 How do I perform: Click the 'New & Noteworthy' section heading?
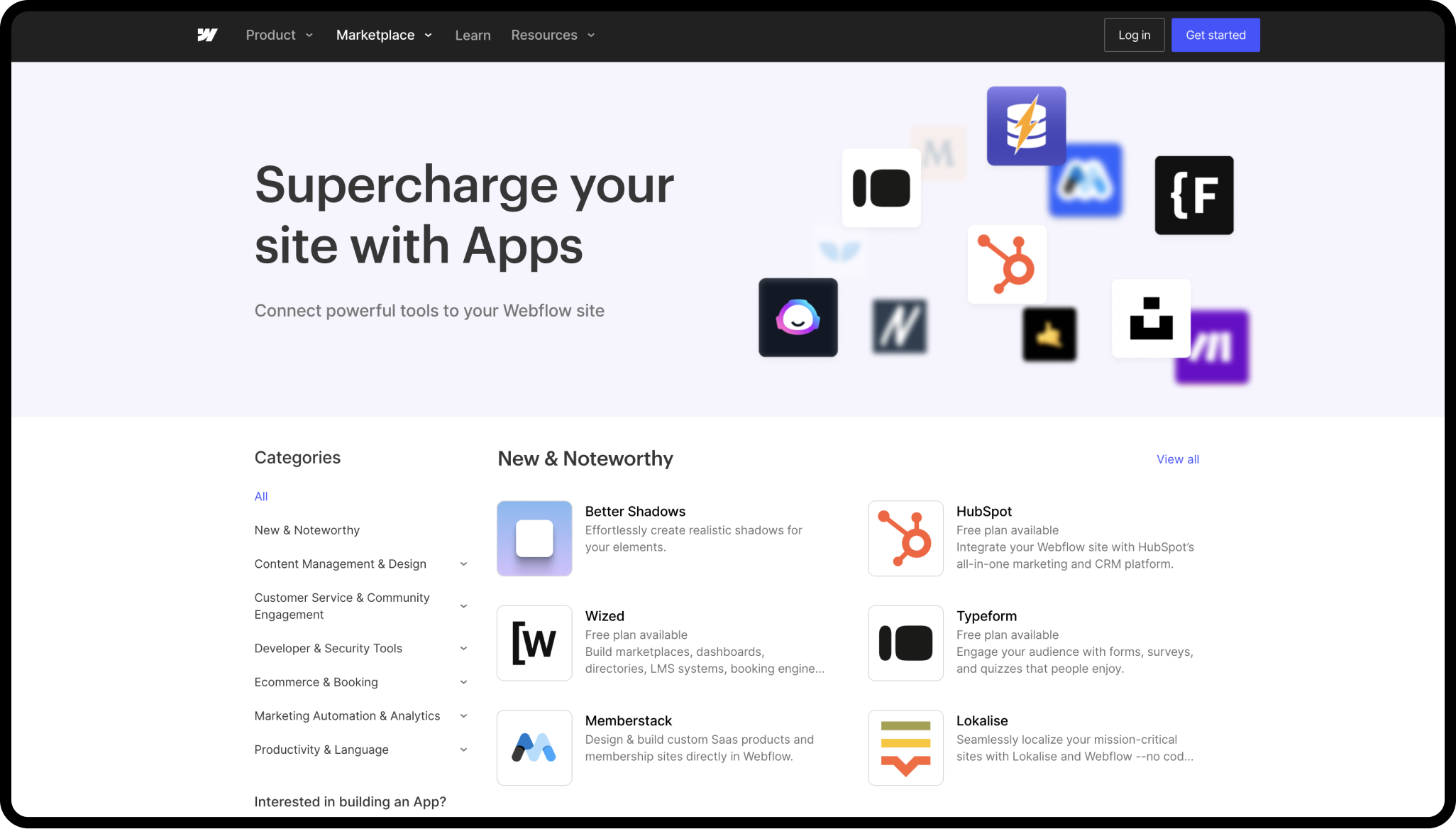point(585,459)
